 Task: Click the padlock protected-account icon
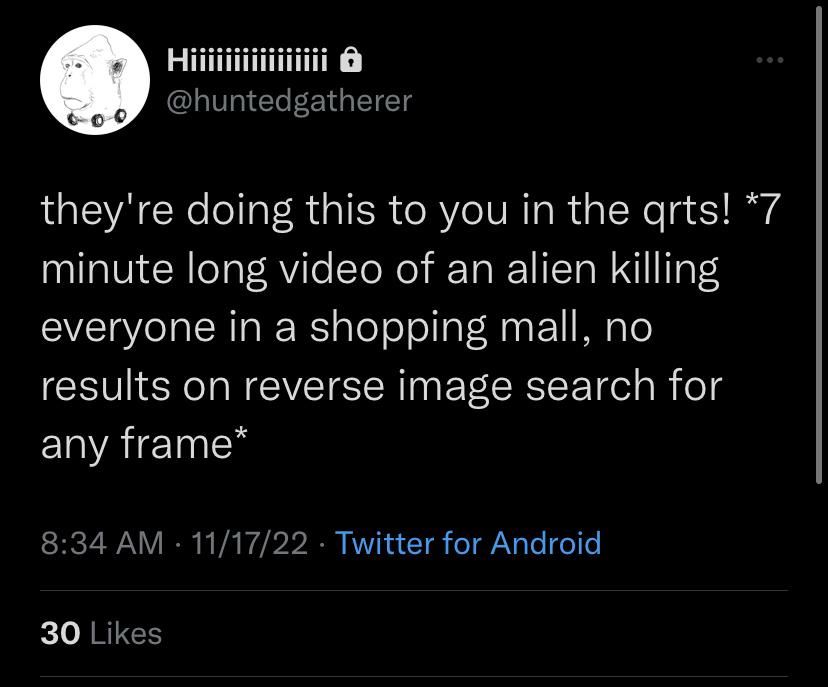point(351,59)
